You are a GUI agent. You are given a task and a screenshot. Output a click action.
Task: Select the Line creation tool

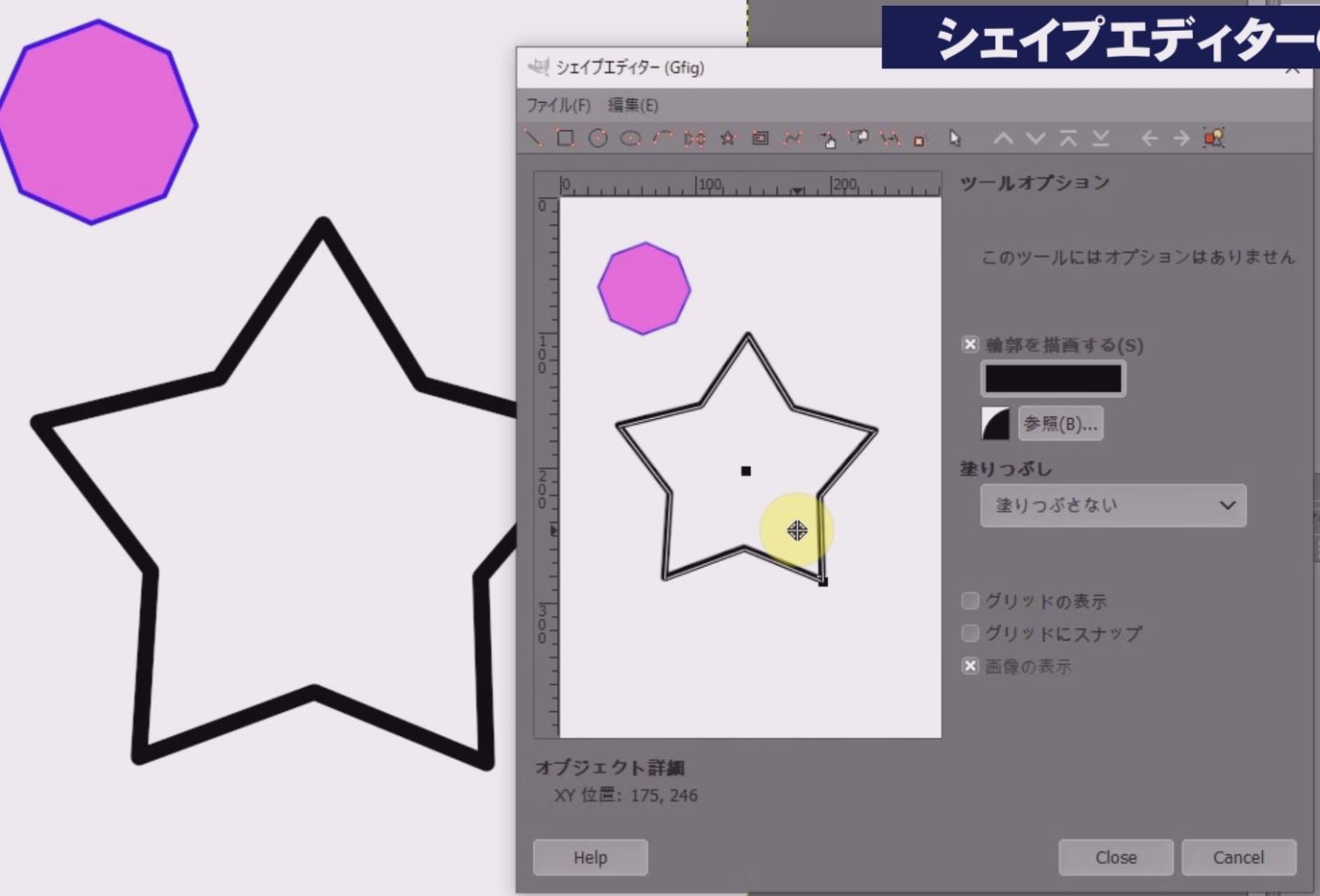(x=533, y=138)
